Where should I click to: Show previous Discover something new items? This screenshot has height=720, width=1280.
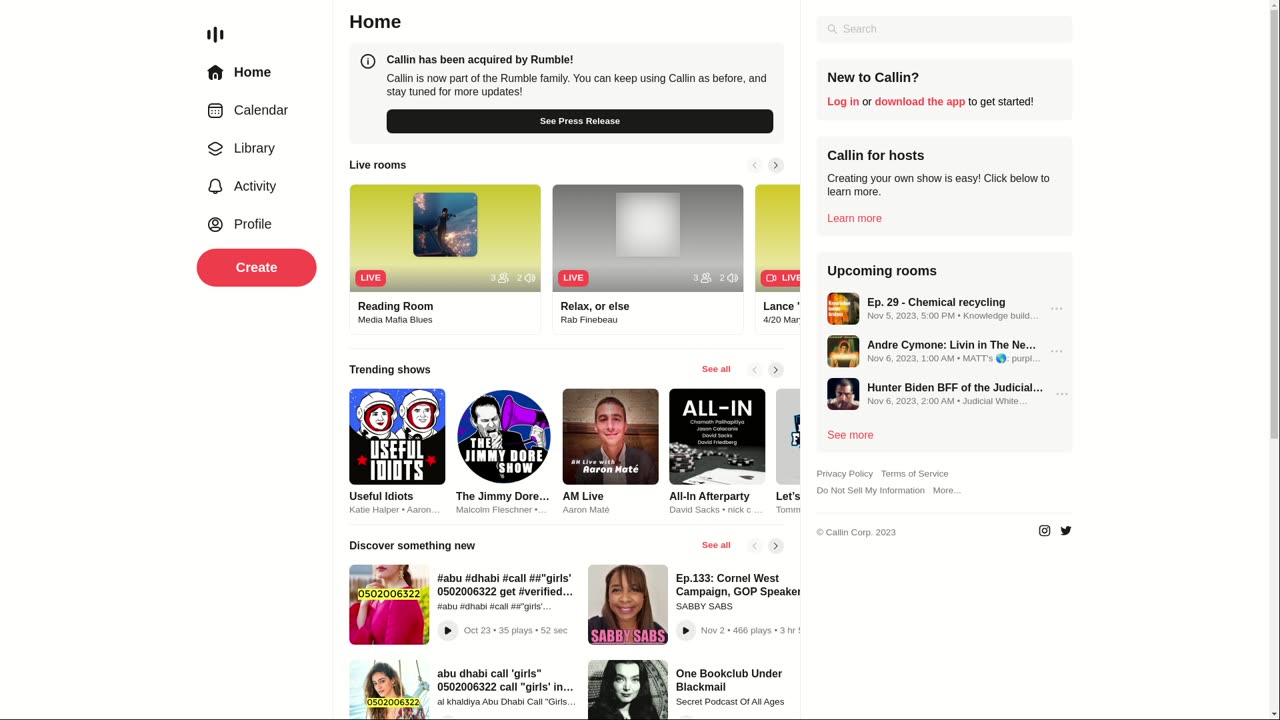click(755, 546)
